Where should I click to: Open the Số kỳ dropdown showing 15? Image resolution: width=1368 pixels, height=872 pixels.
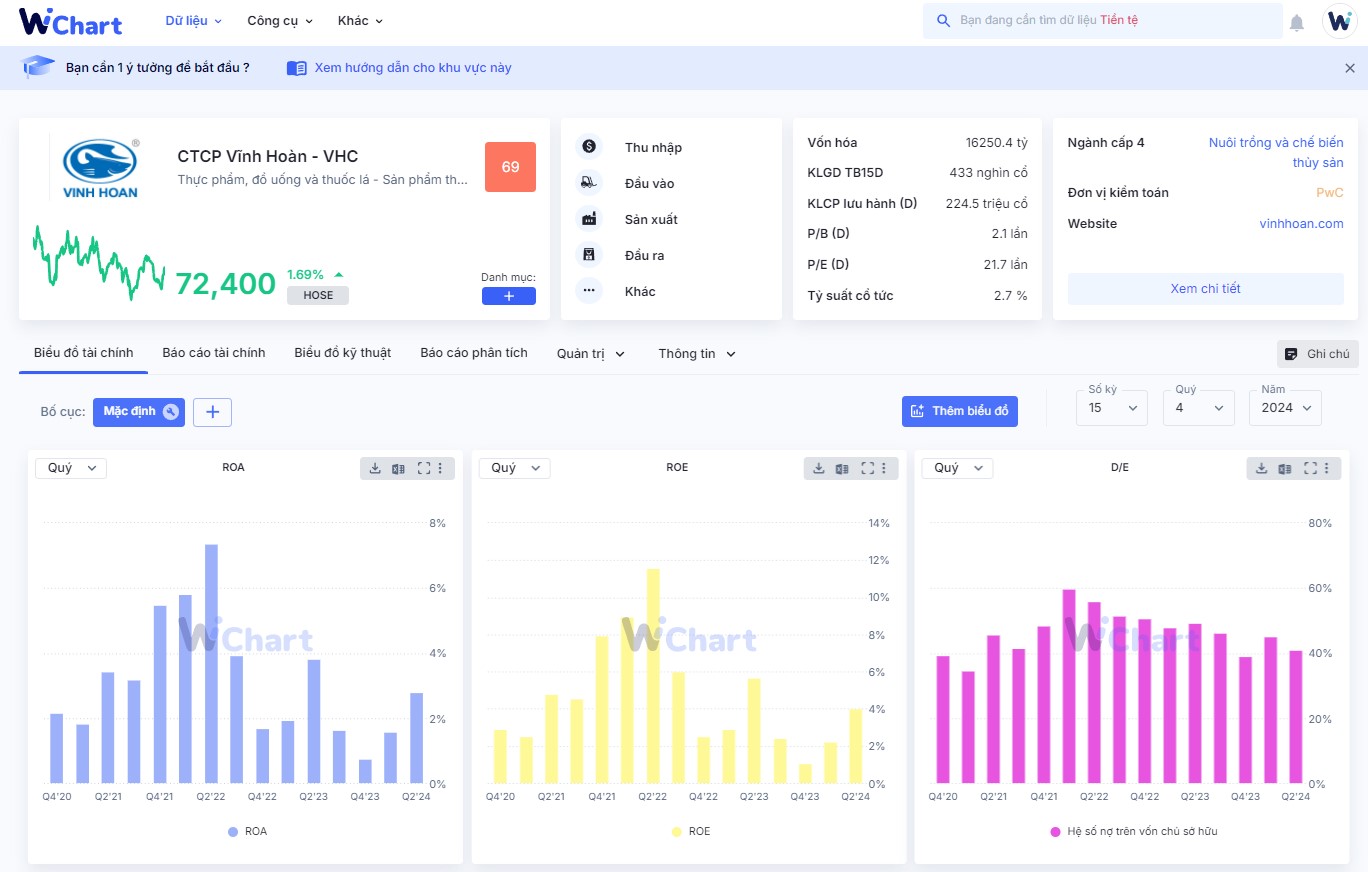[x=1112, y=407]
